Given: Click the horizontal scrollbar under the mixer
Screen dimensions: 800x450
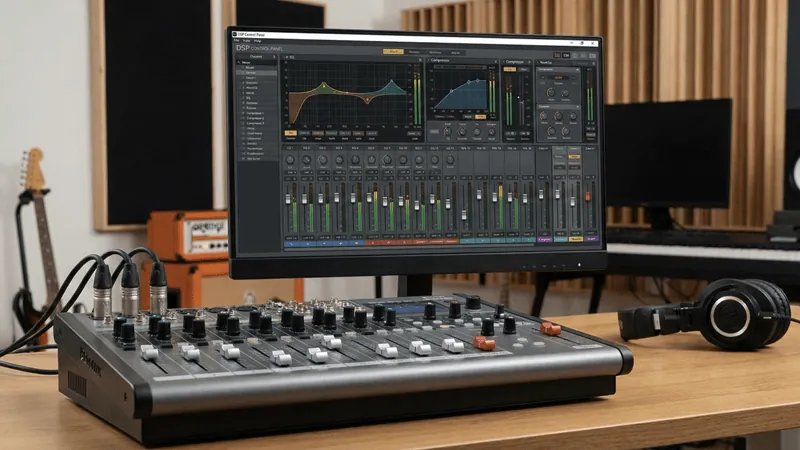Looking at the screenshot, I should 410,245.
